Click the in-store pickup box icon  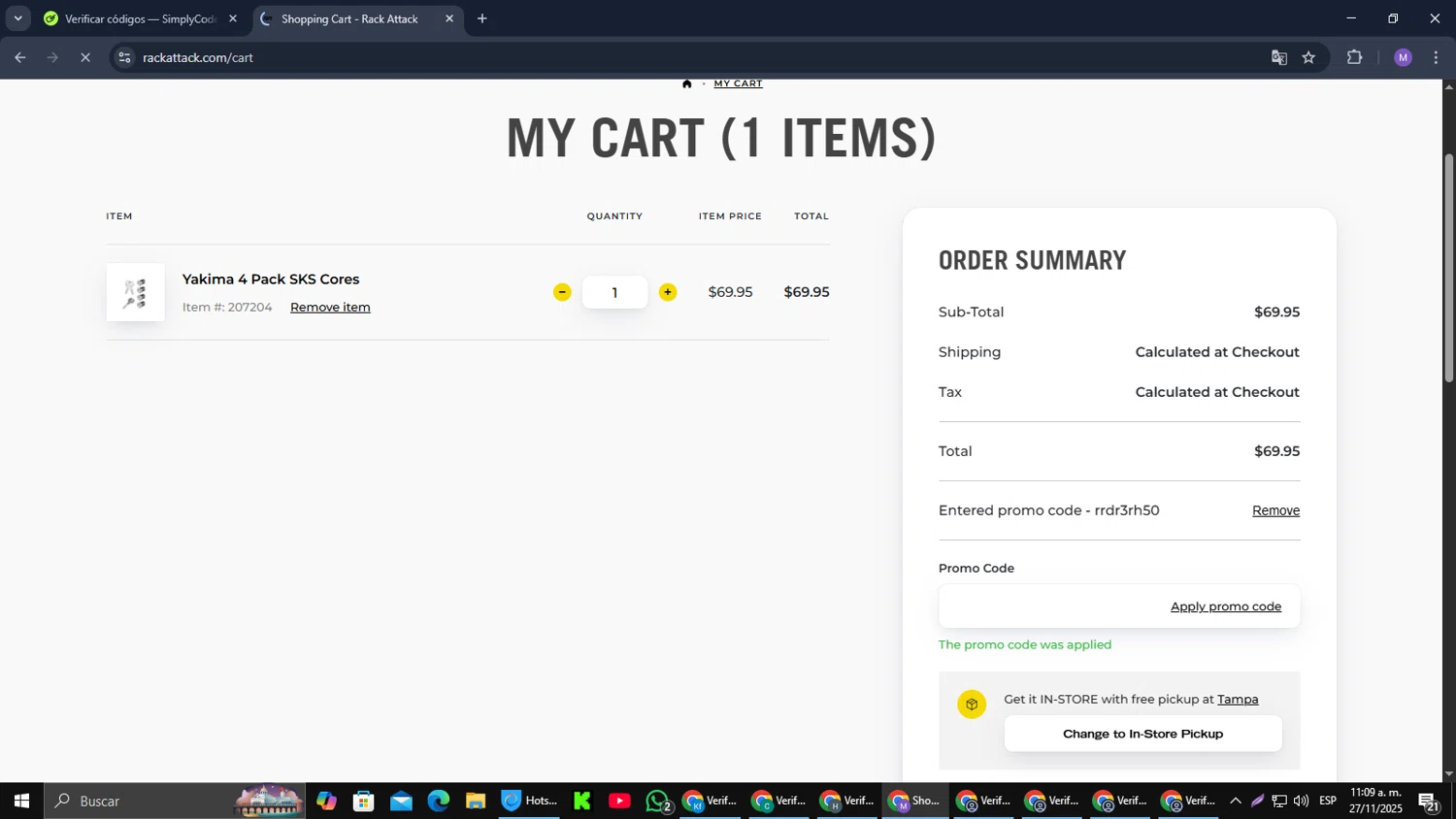[x=972, y=704]
